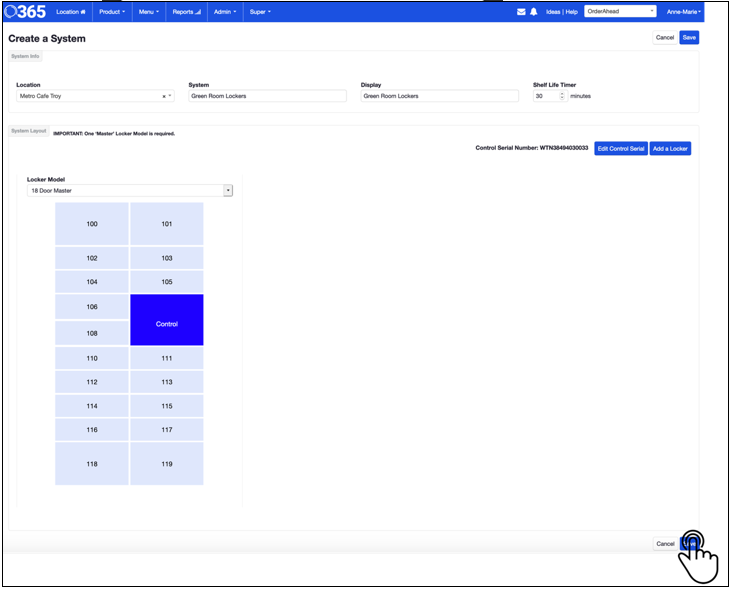731x589 pixels.
Task: Click the Display name input field
Action: (x=439, y=96)
